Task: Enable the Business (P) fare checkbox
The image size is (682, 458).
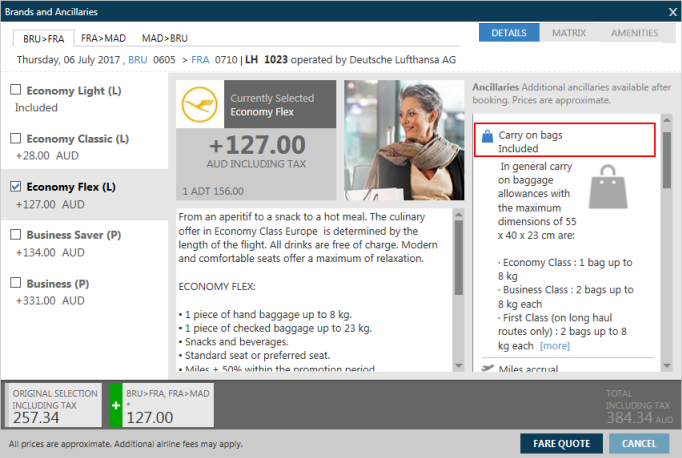Action: [x=15, y=282]
